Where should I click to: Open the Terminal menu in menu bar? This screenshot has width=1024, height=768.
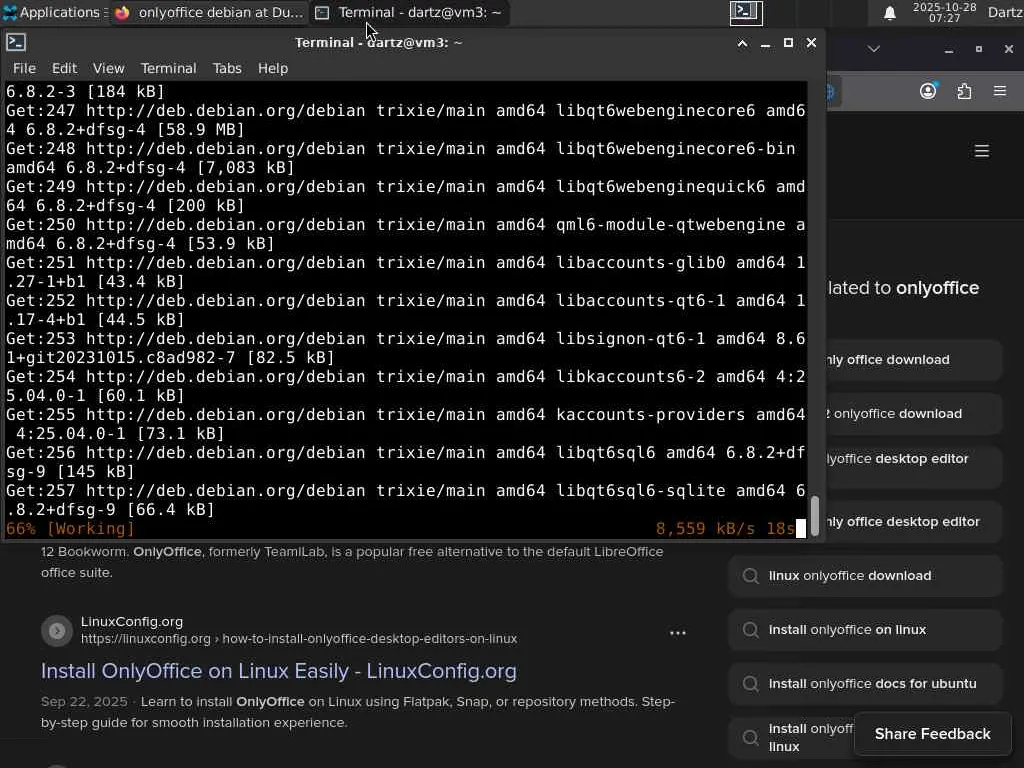pos(168,68)
